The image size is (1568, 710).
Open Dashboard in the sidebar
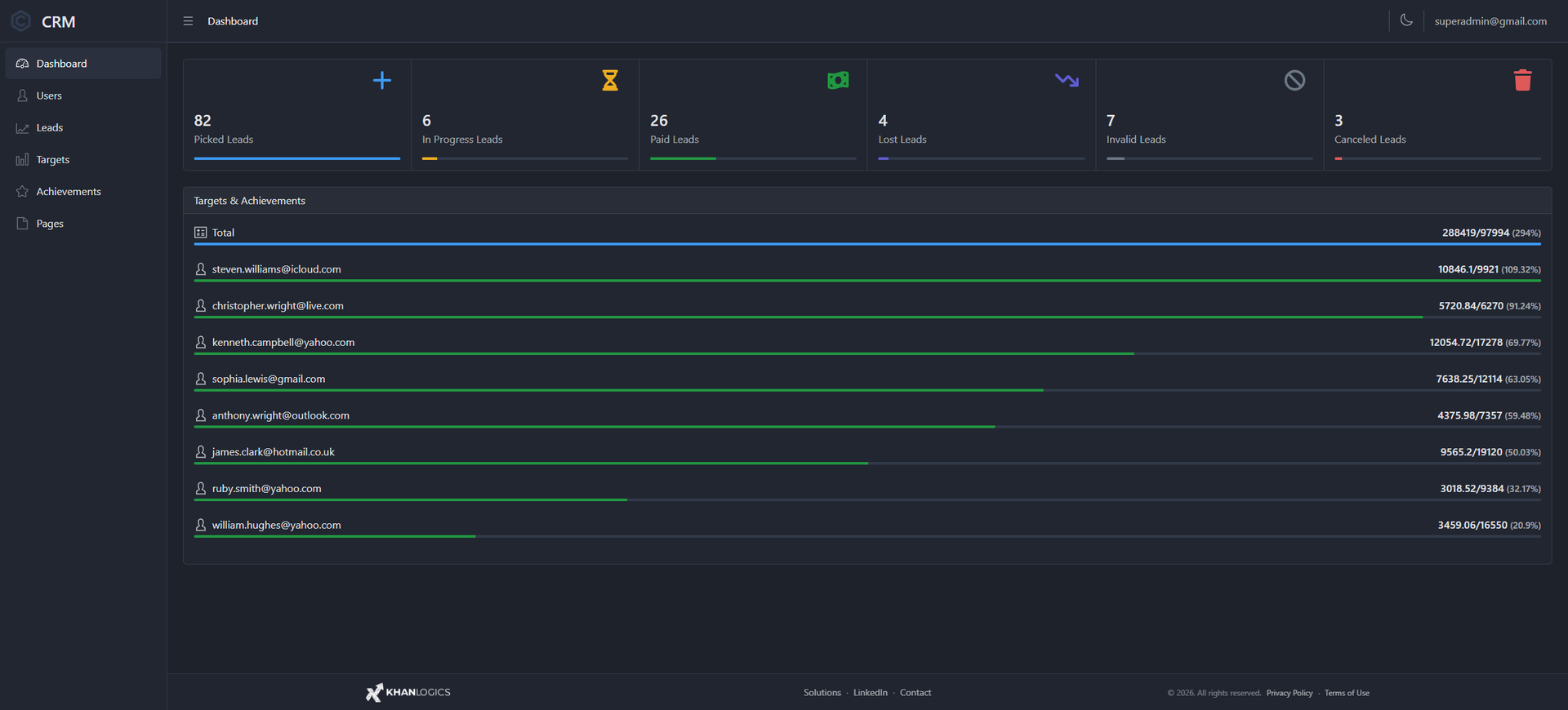(83, 64)
